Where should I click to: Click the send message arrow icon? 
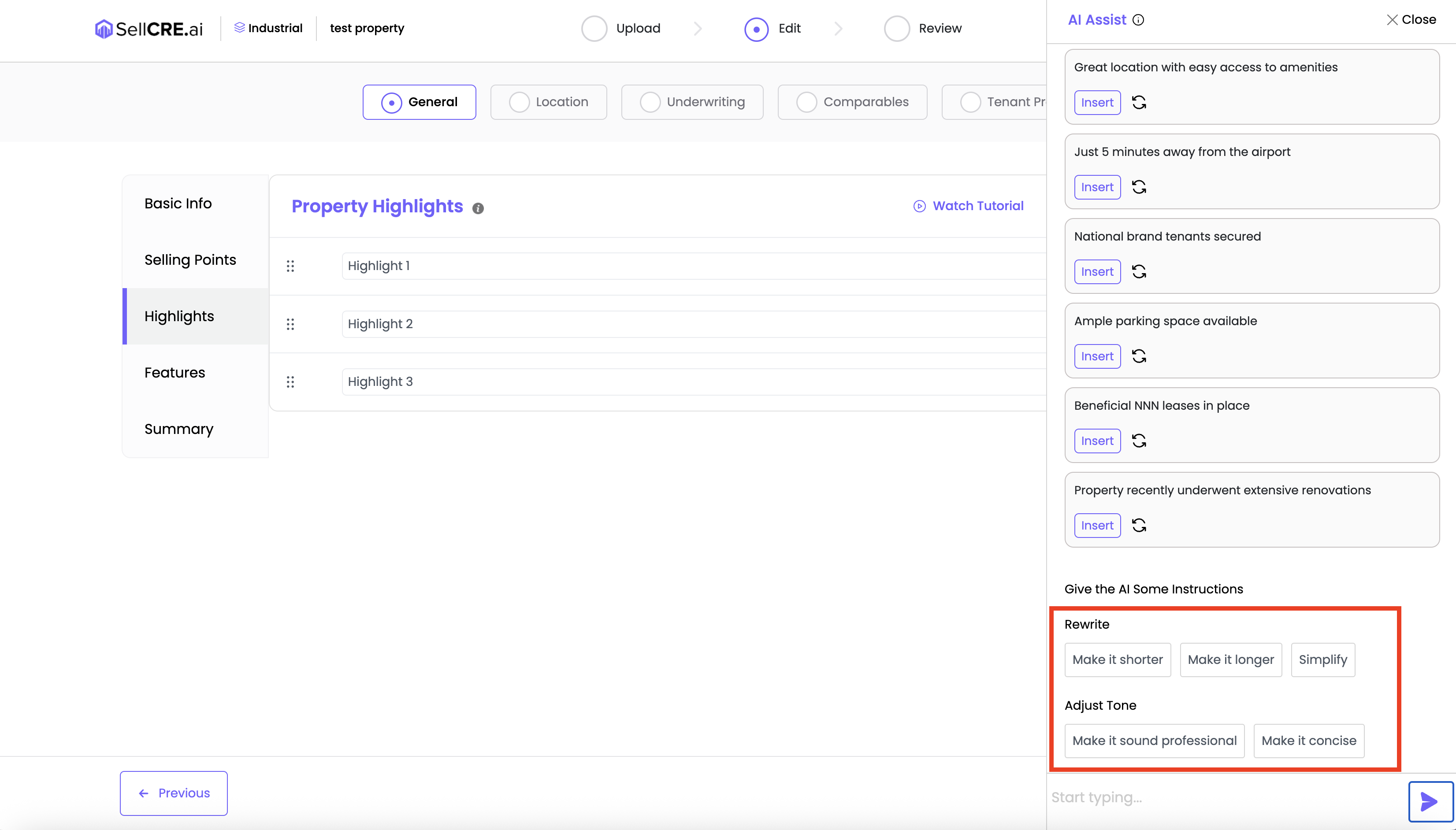pos(1430,801)
